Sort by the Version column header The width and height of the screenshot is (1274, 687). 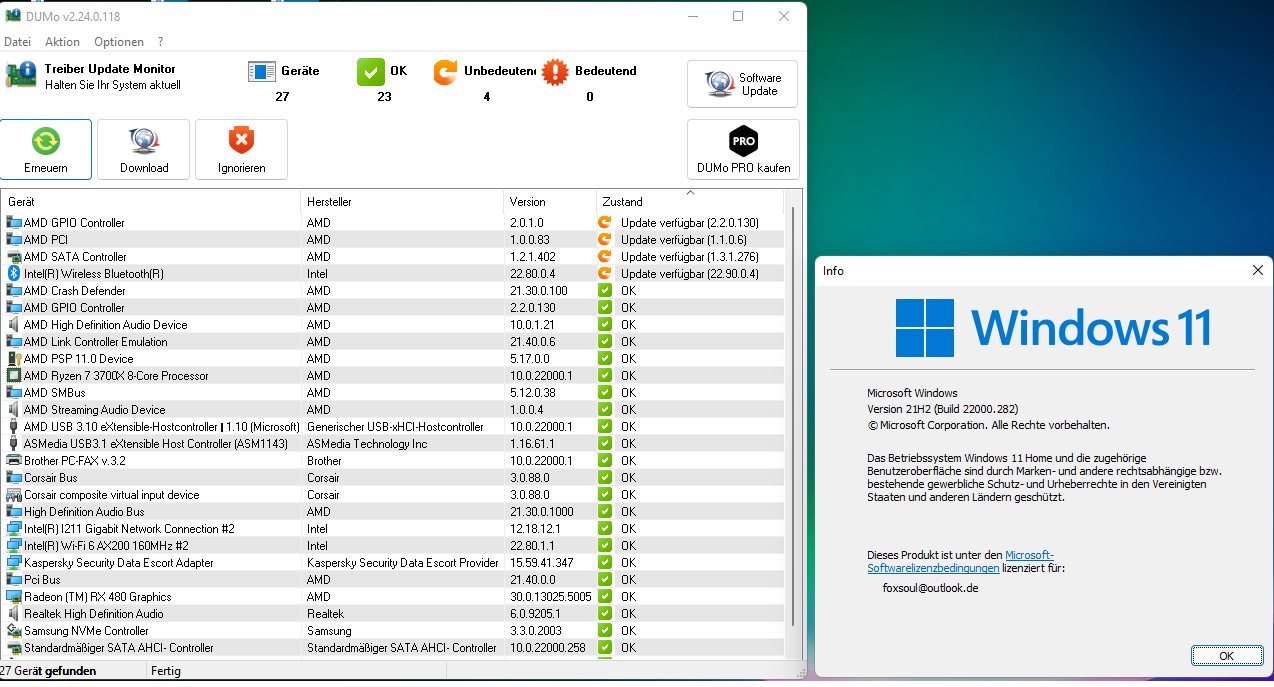point(551,201)
